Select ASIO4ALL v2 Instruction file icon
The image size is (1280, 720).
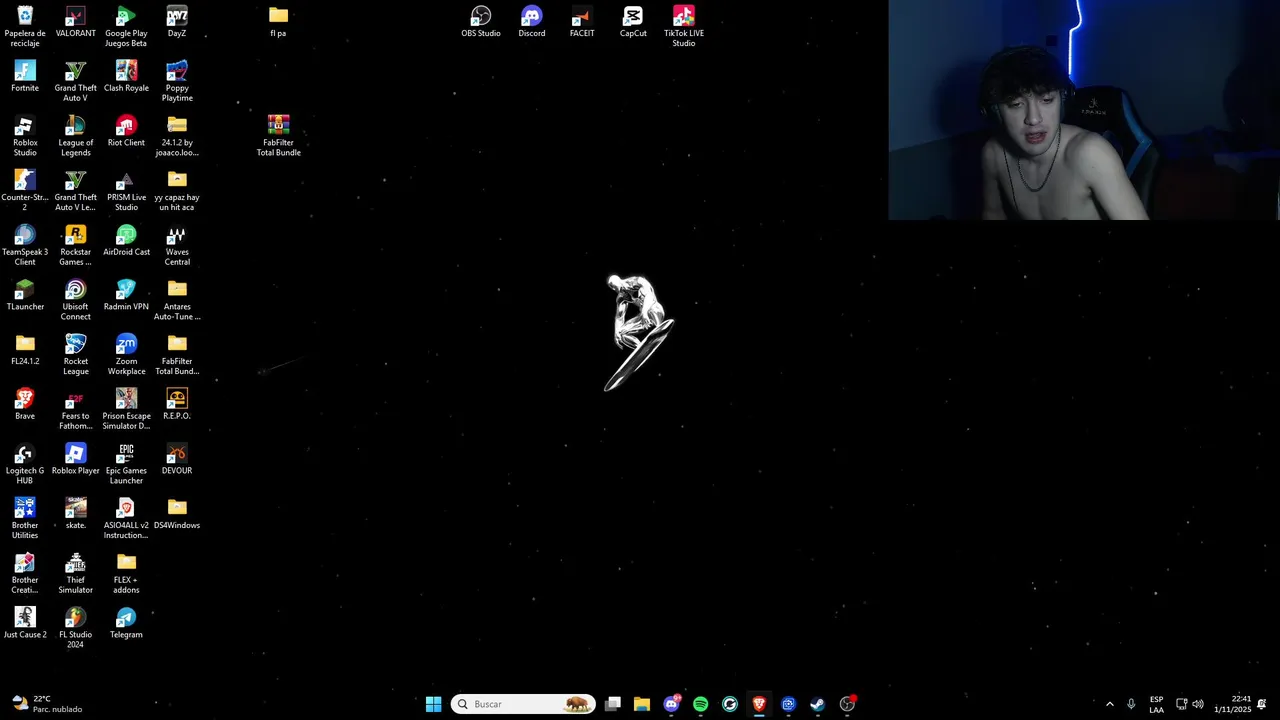pos(126,518)
